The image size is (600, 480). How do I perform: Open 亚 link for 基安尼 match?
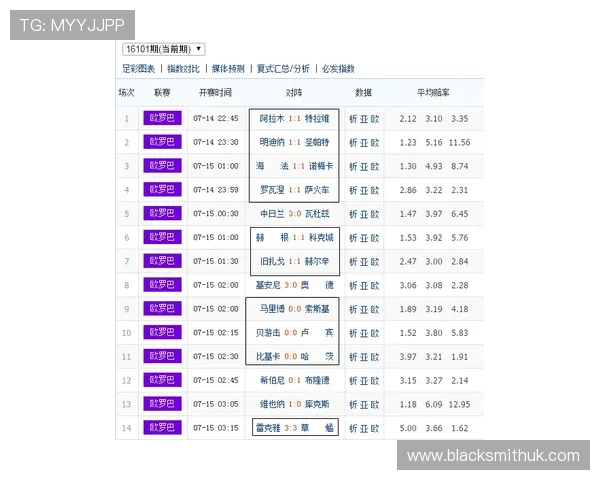364,286
